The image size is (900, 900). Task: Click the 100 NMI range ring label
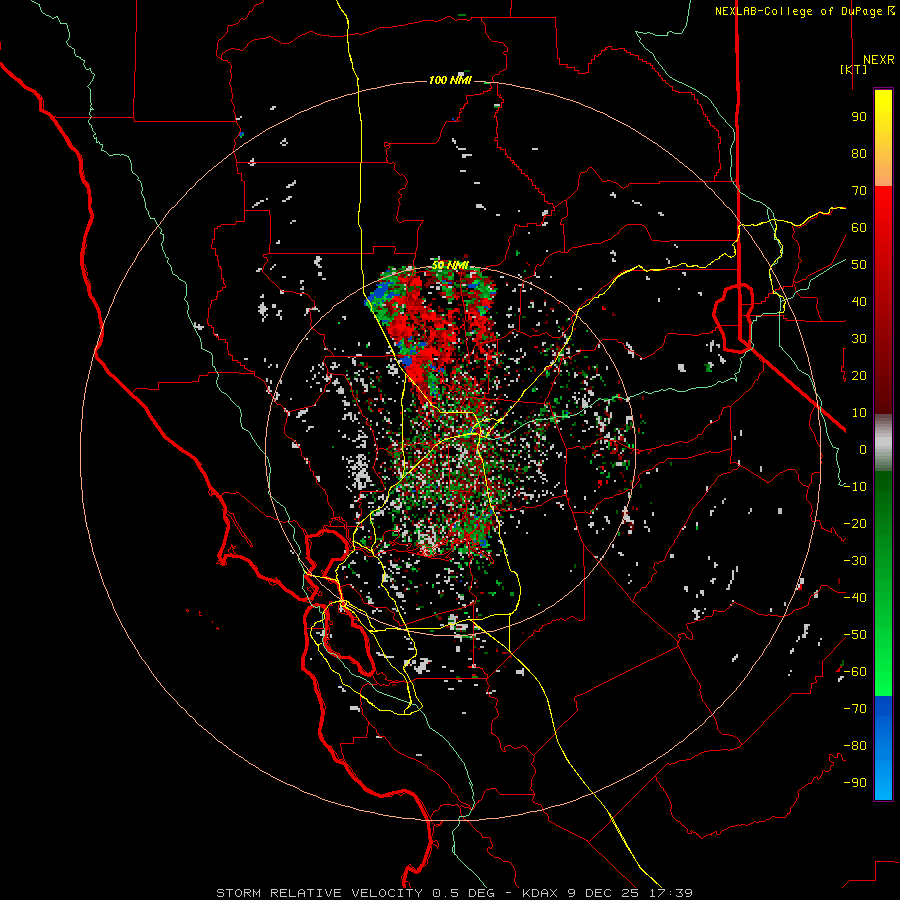(450, 80)
